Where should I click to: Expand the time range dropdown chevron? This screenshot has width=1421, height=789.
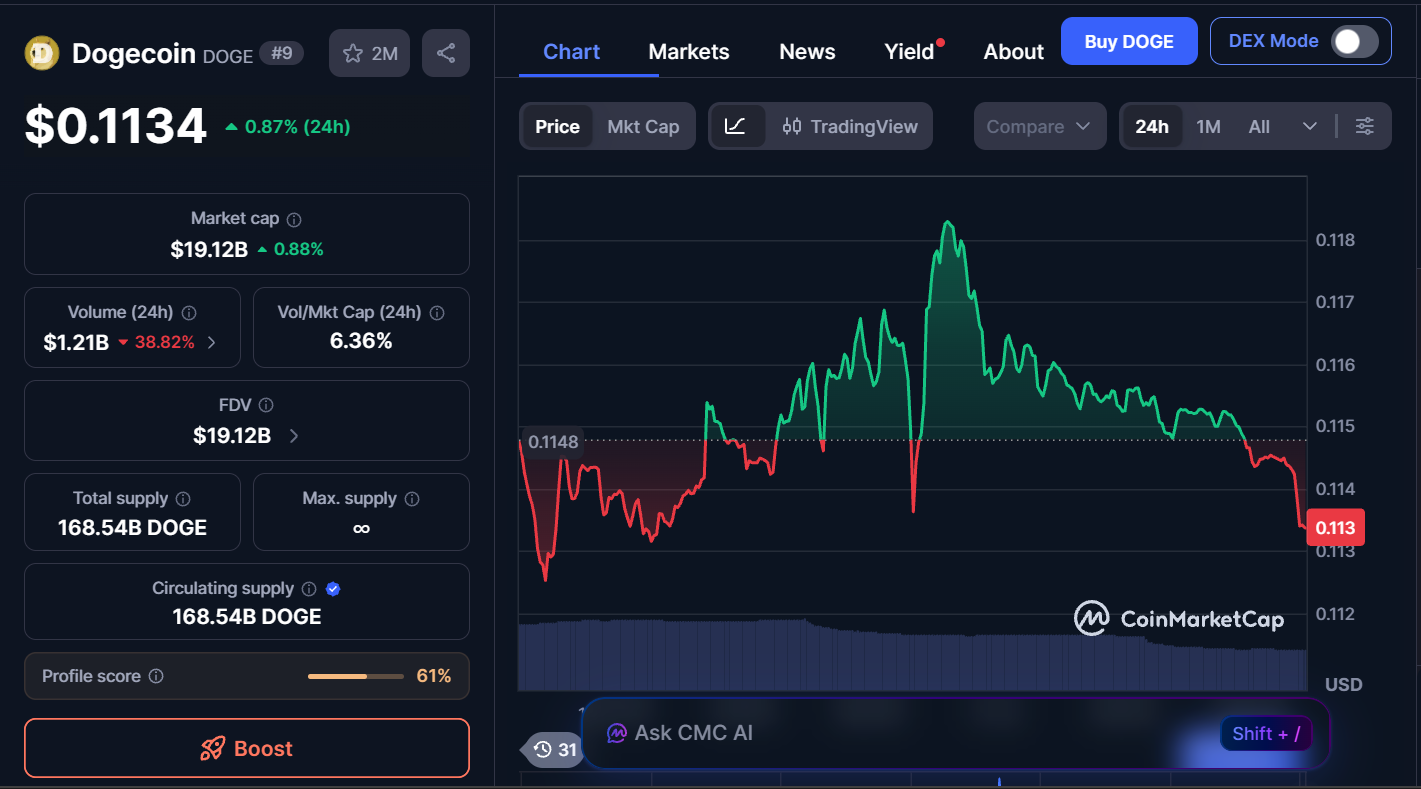[1310, 126]
